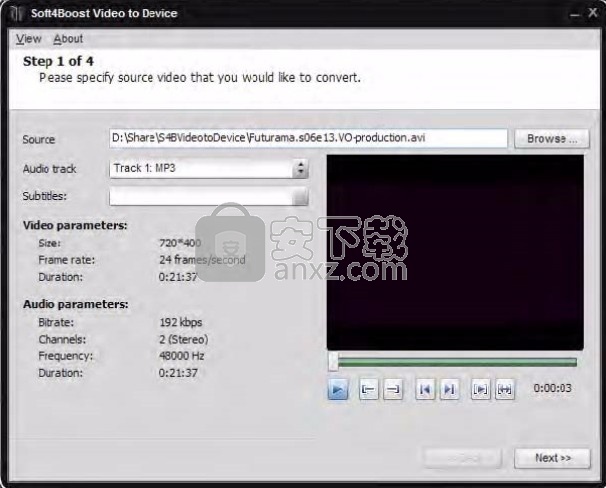Click the Audio parameters heading
The width and height of the screenshot is (606, 488).
pos(75,304)
